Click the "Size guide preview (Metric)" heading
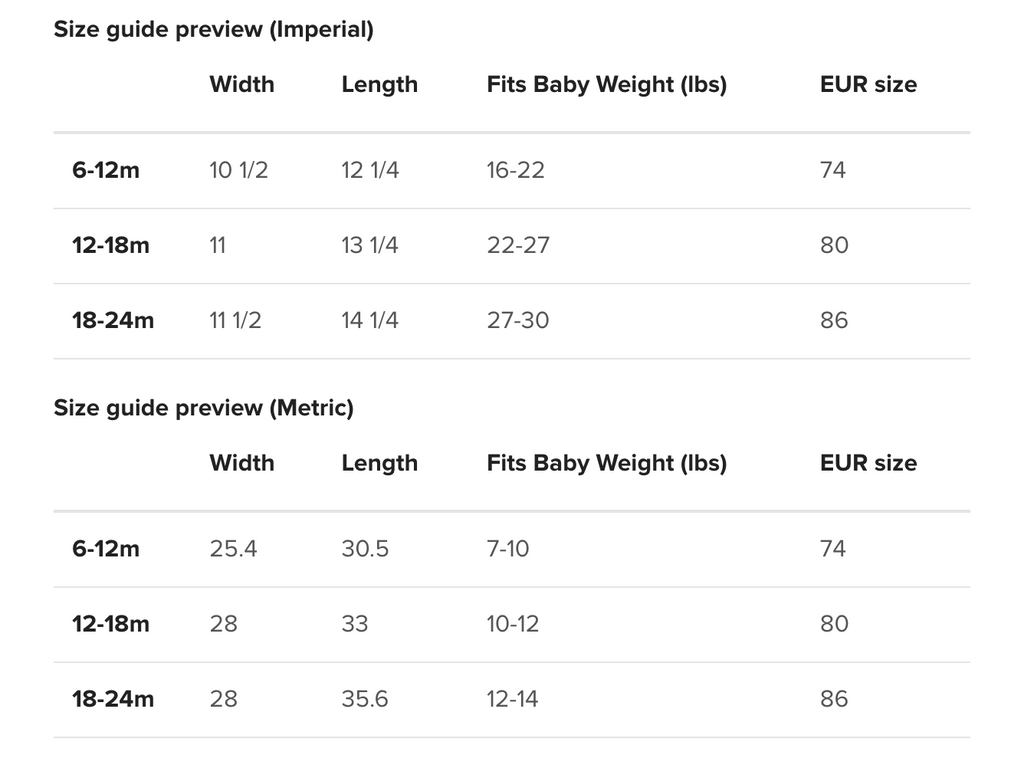This screenshot has height=768, width=1024. [203, 408]
